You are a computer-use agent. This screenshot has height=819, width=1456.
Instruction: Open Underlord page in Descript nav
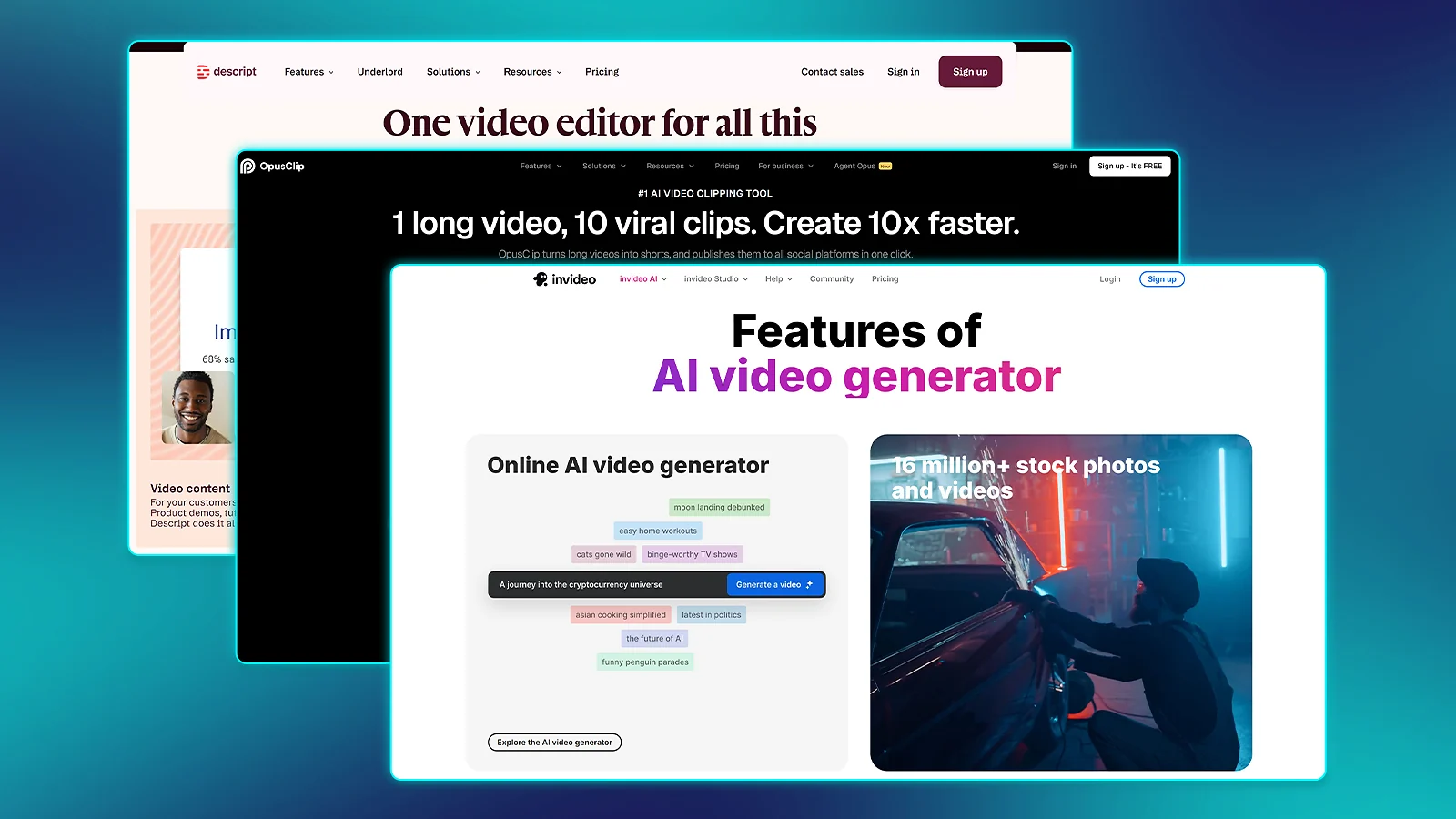tap(380, 72)
